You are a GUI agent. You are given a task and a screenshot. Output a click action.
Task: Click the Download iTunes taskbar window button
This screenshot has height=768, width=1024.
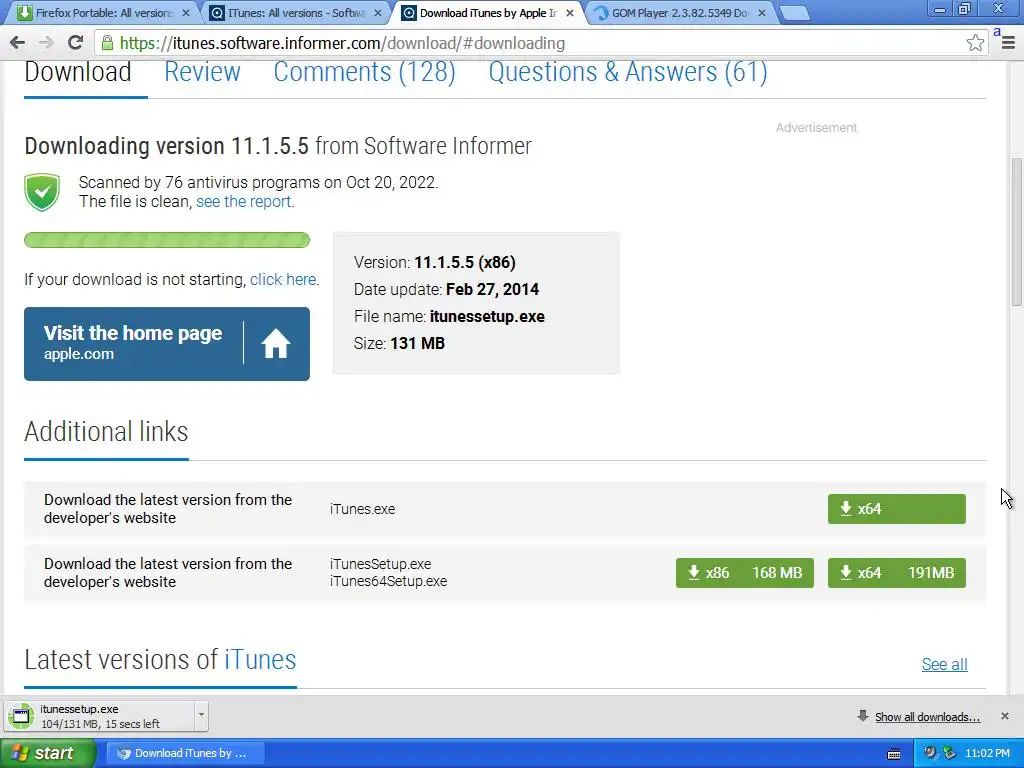(185, 753)
